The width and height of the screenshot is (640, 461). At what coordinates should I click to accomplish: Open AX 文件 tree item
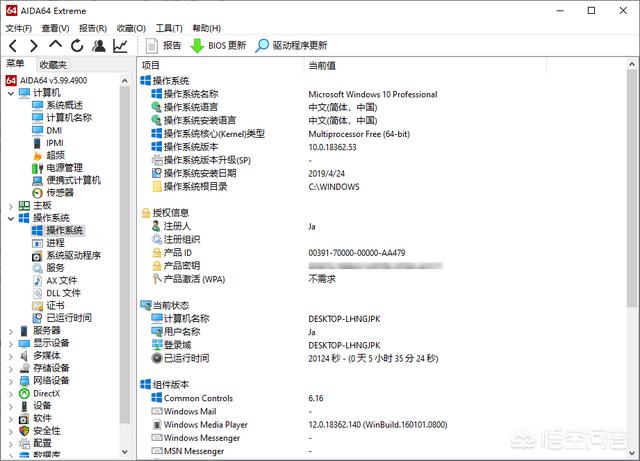55,281
